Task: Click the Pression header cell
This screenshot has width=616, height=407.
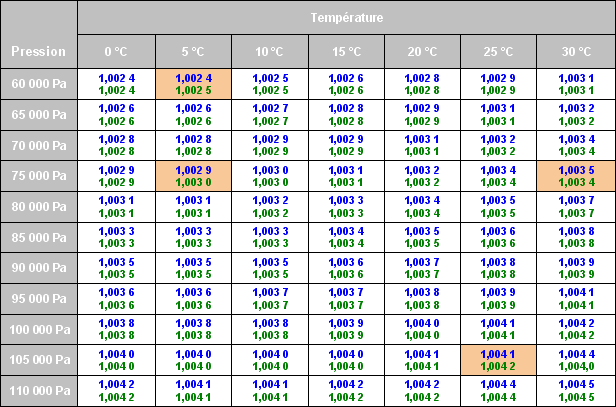Action: coord(39,51)
